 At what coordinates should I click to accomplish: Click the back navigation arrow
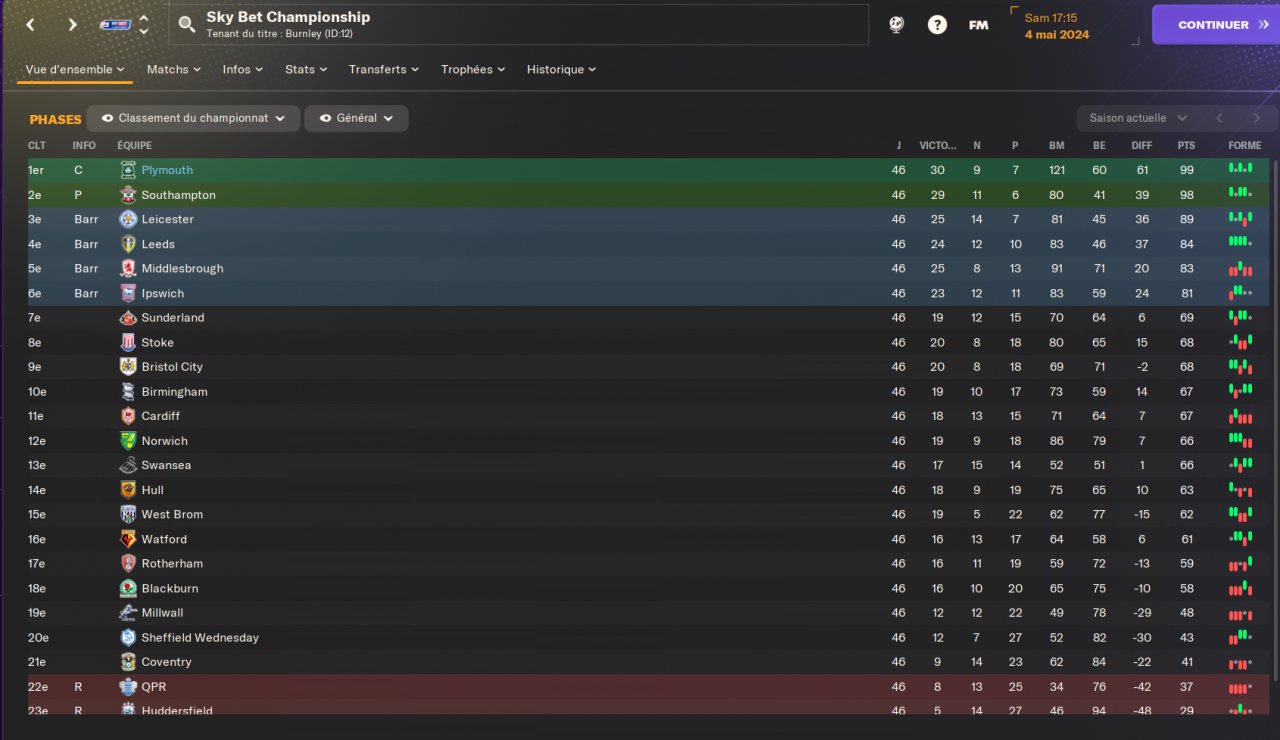(x=30, y=25)
